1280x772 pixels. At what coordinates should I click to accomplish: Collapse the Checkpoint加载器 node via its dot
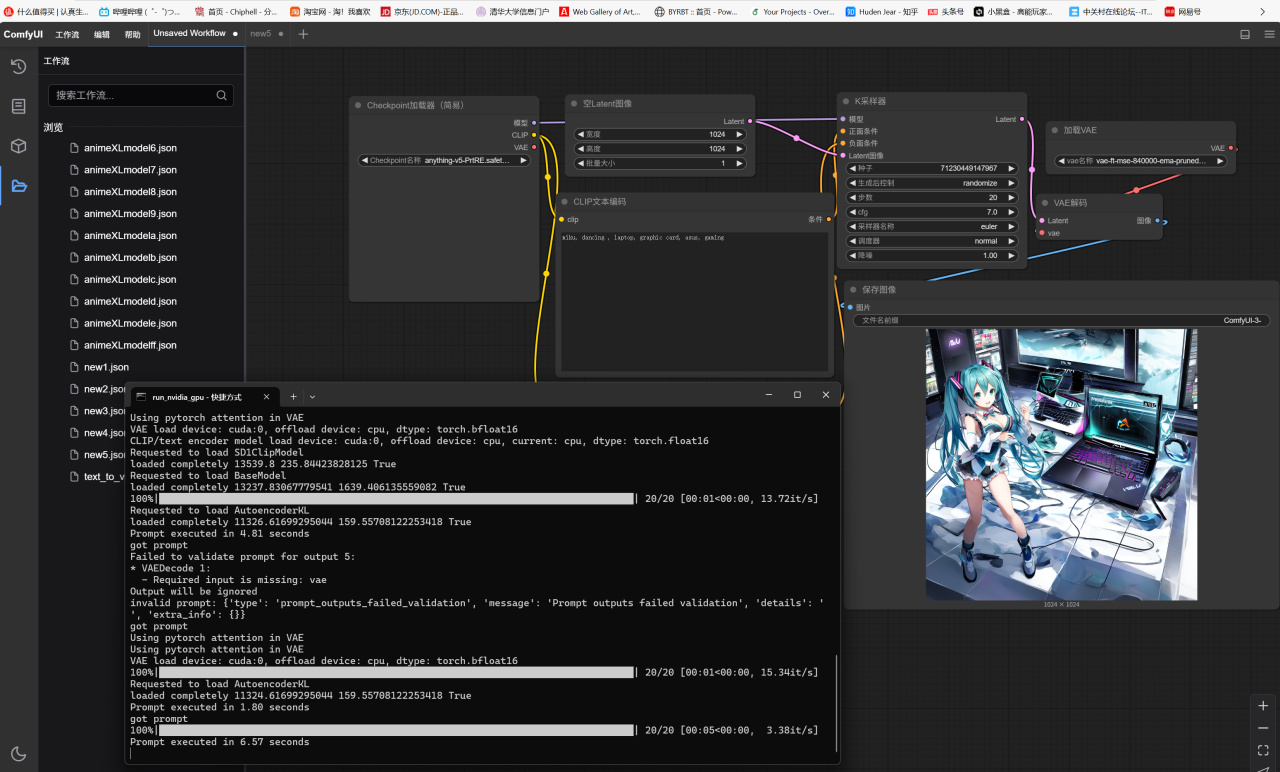click(x=357, y=106)
